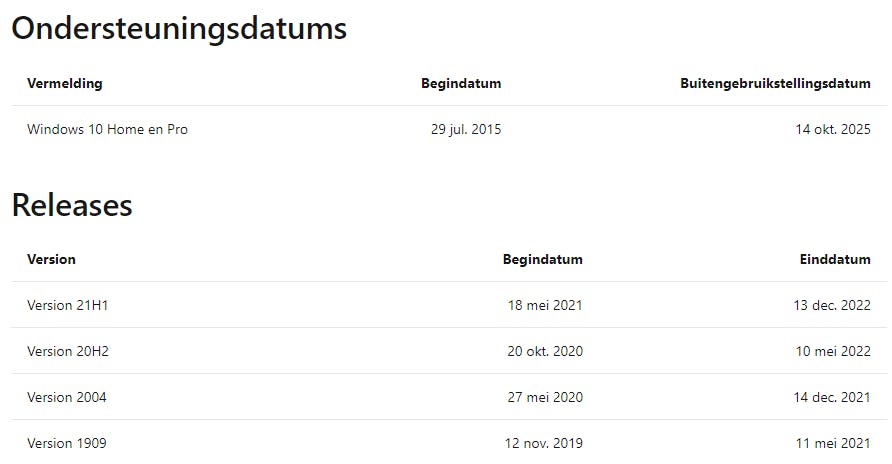
Task: Select the Windows 10 Home en Pro row
Action: pos(107,129)
